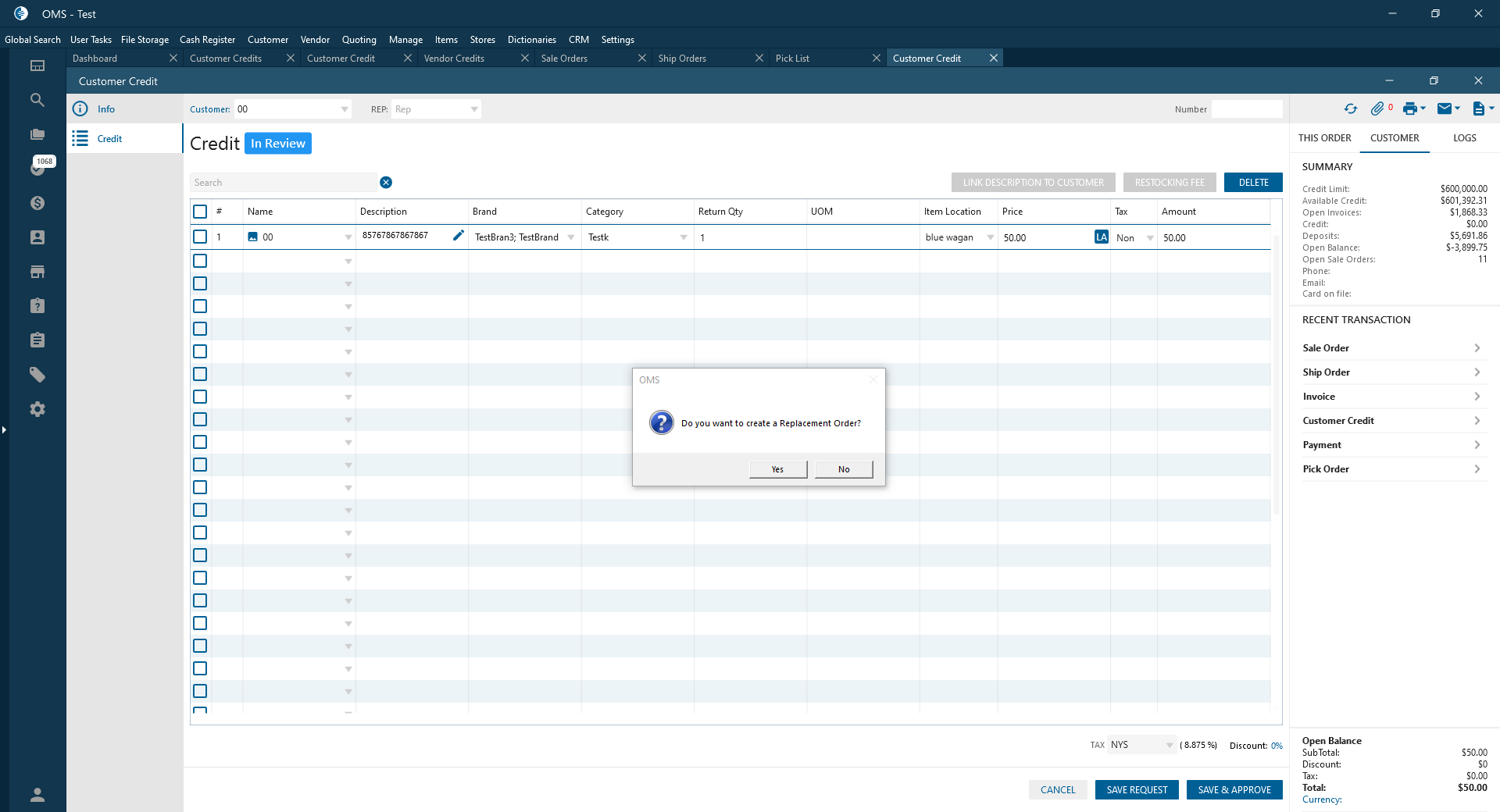This screenshot has height=812, width=1500.
Task: Toggle the select-all checkbox in the table header
Action: click(200, 212)
